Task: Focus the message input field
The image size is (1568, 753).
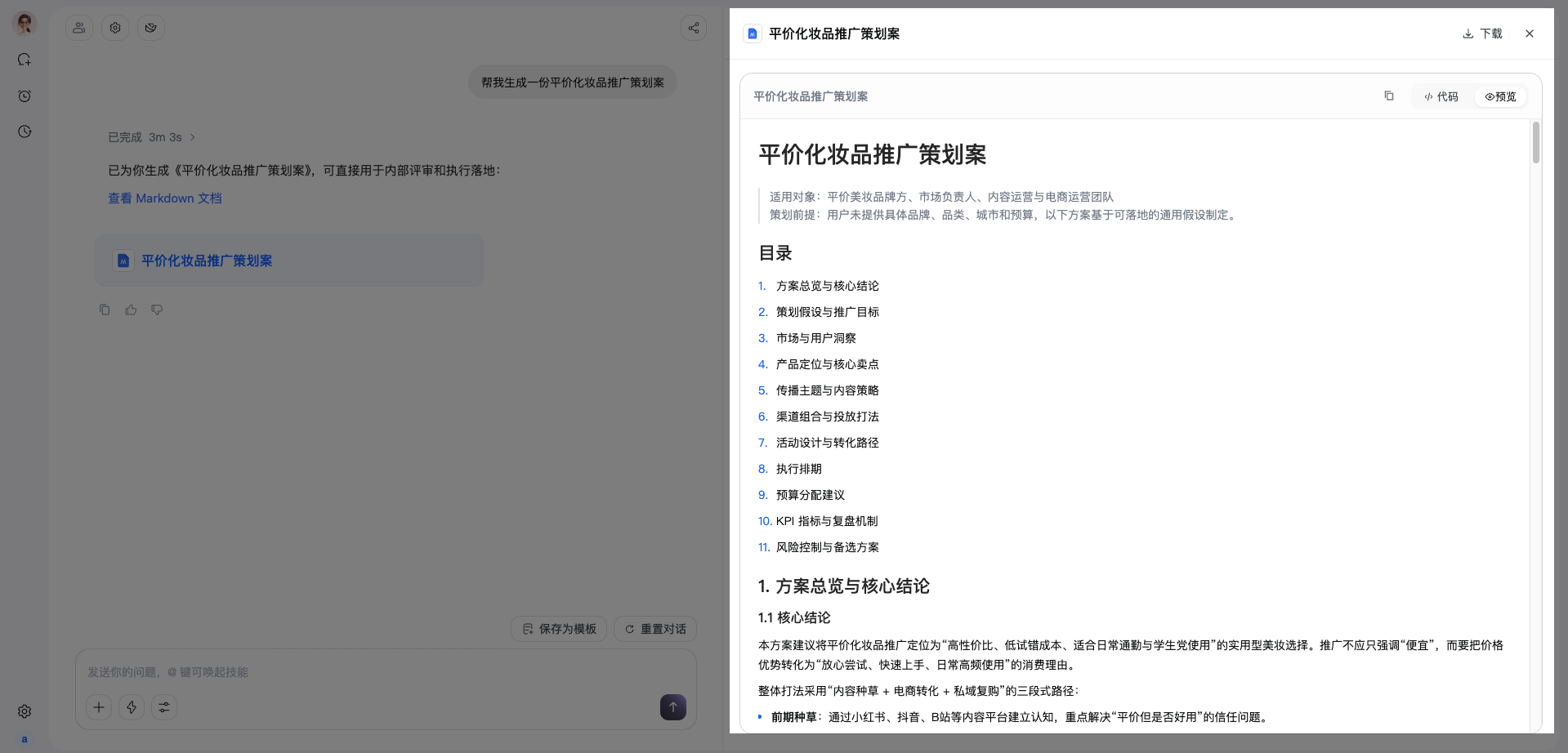Action: (386, 672)
